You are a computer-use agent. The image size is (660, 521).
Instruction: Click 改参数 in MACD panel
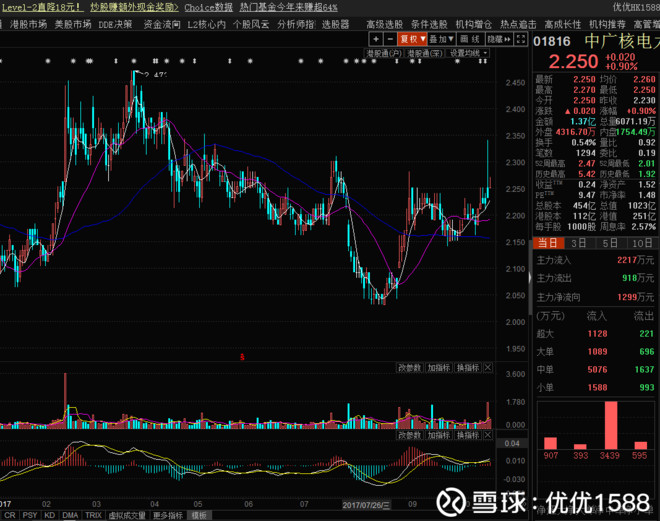click(410, 435)
